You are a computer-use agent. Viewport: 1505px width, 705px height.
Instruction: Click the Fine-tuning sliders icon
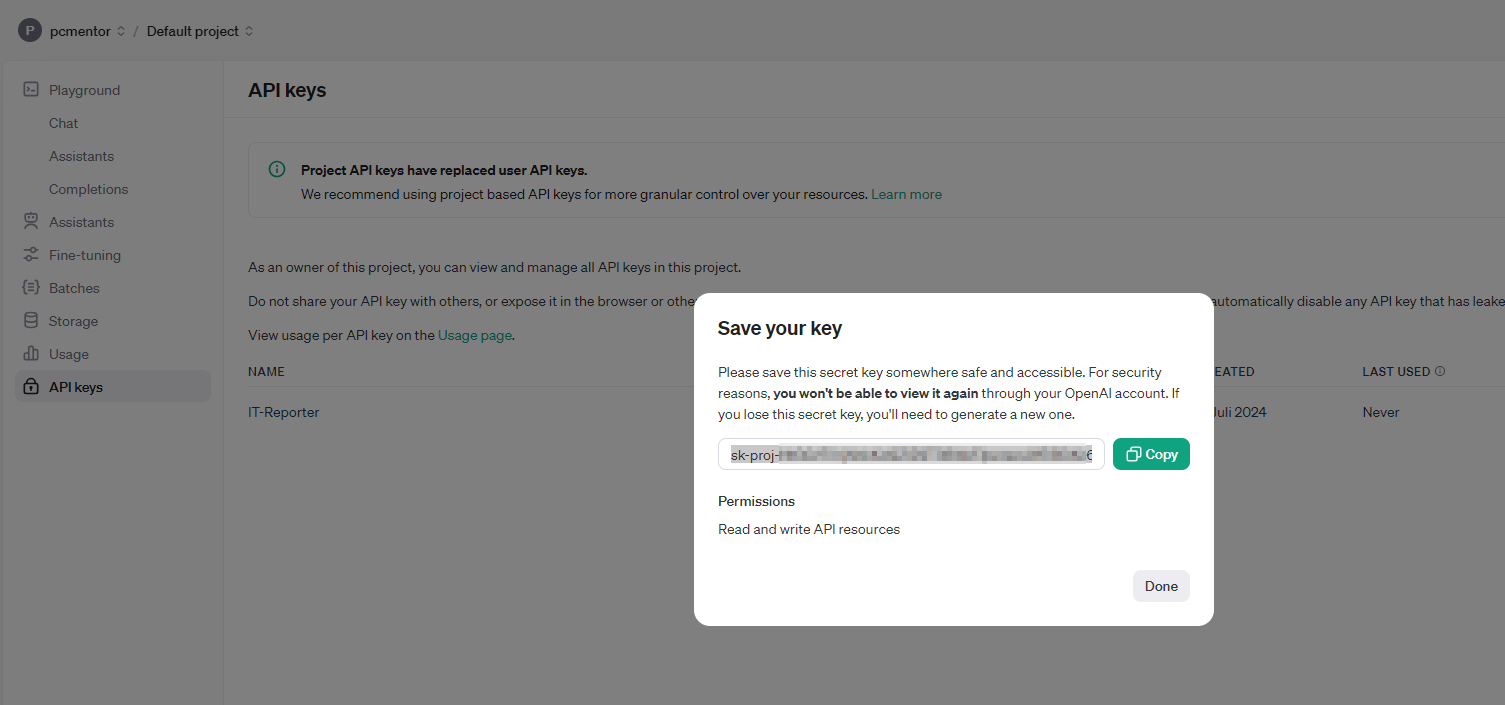(x=31, y=255)
